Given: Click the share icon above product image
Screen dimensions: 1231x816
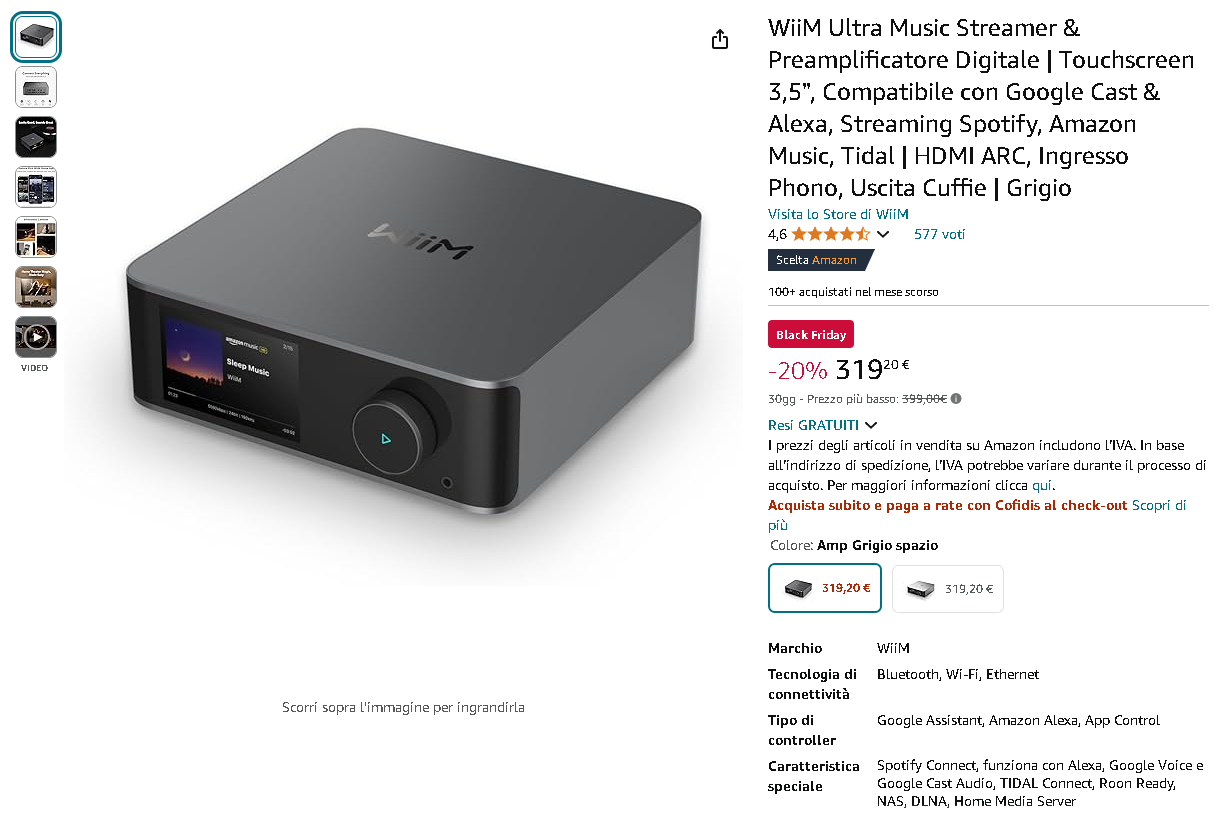Looking at the screenshot, I should (x=720, y=39).
